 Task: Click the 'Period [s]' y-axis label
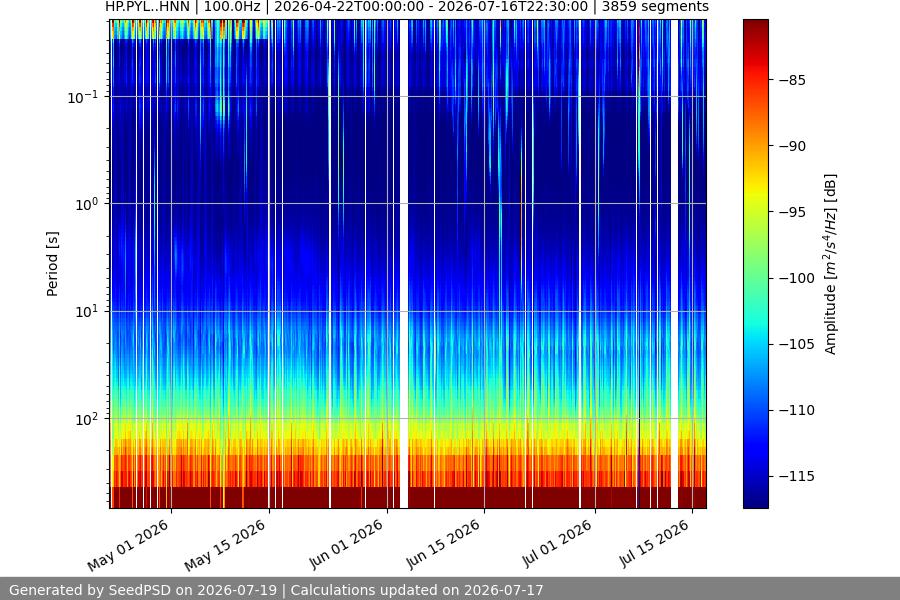[52, 264]
